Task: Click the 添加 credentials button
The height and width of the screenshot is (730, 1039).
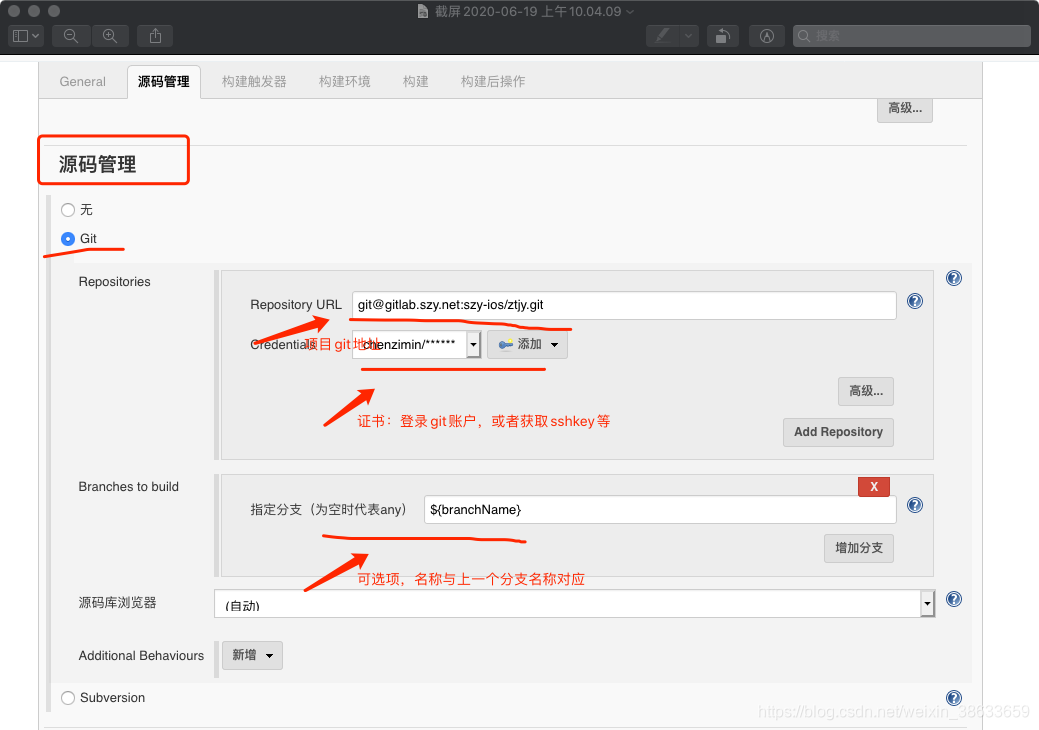Action: [527, 344]
